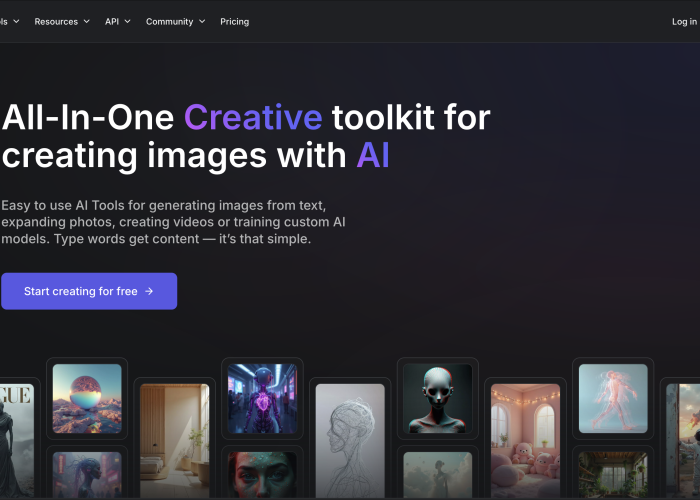The image size is (700, 500).
Task: Open the pink teddy bear room image
Action: tap(525, 441)
